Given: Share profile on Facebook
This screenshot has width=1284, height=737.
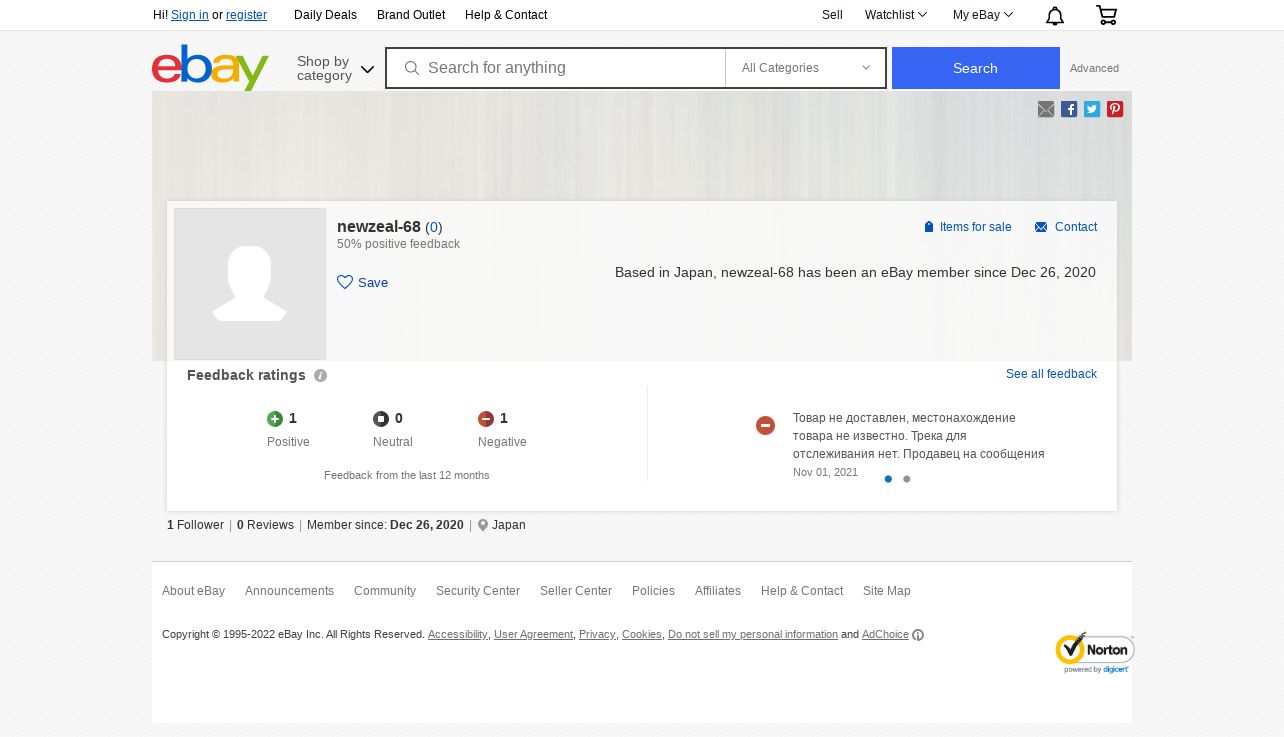Looking at the screenshot, I should (x=1069, y=109).
